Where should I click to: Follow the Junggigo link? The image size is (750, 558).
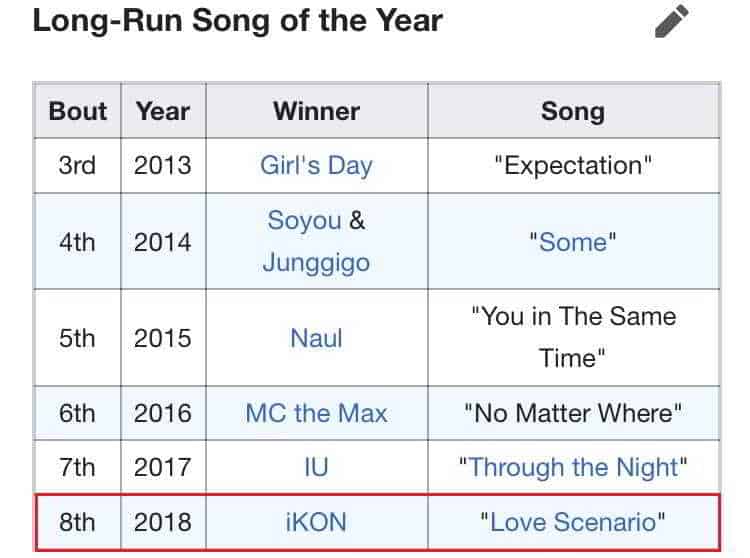(316, 263)
